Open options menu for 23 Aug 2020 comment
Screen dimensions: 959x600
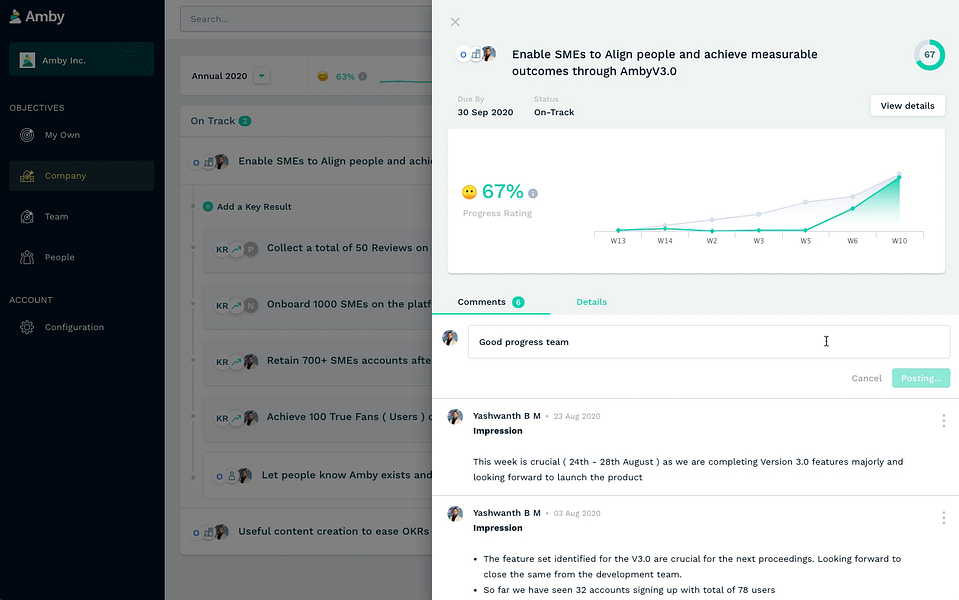coord(943,421)
